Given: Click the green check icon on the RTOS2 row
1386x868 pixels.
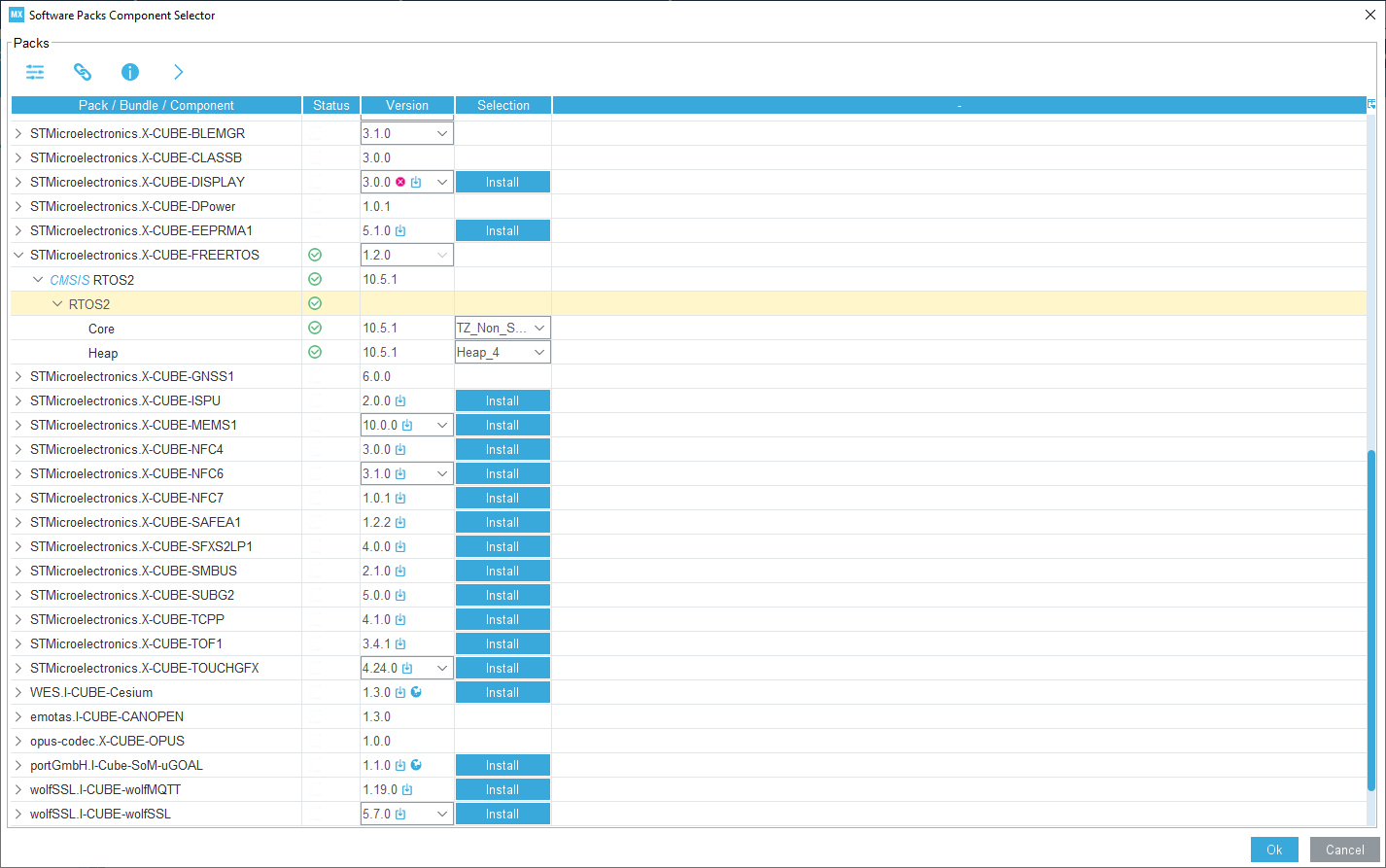Looking at the screenshot, I should 314,302.
